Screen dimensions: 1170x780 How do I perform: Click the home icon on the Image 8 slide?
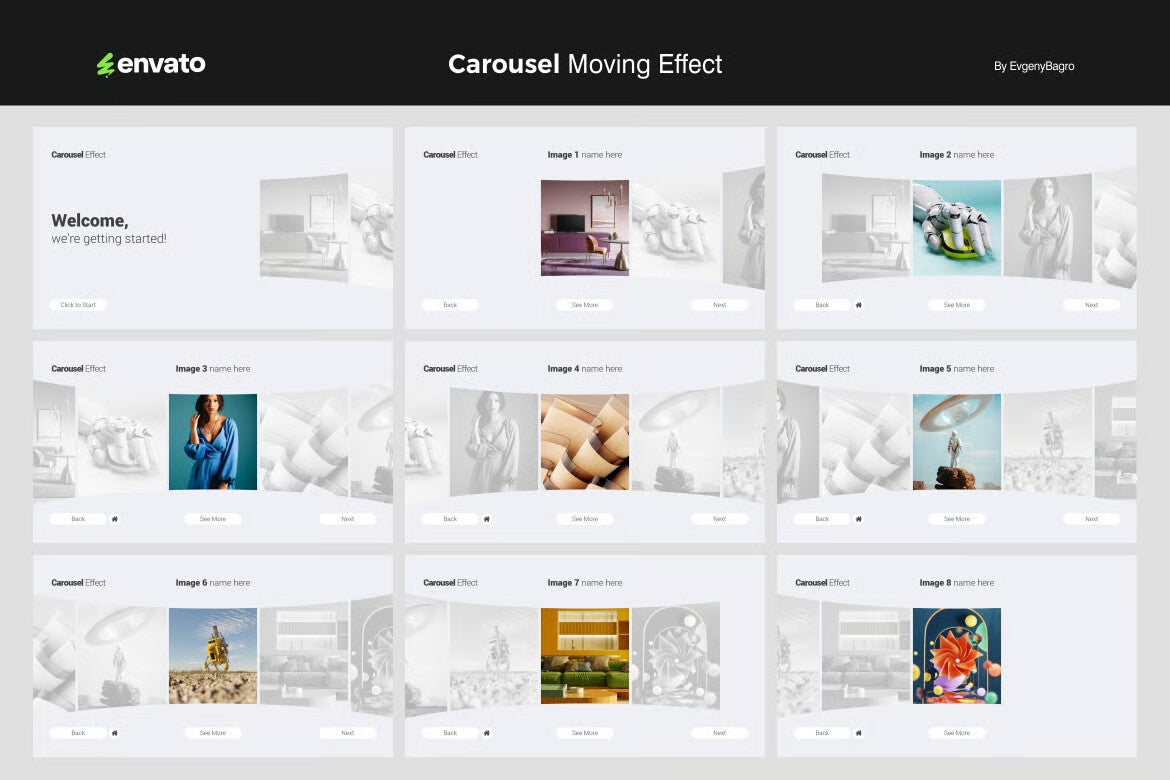click(859, 732)
